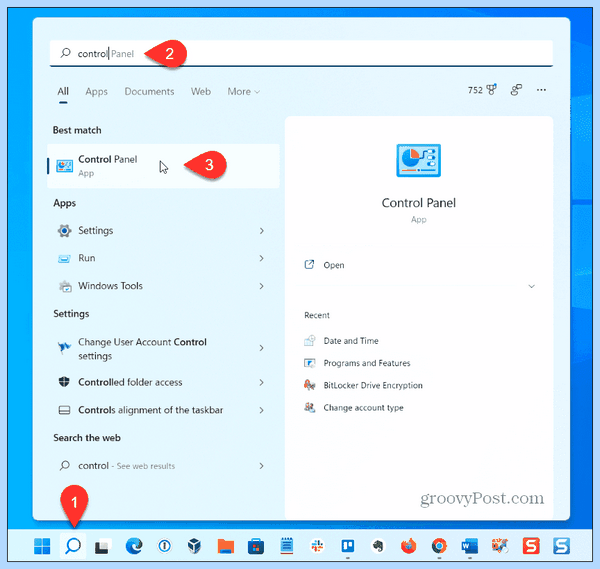Click the Control Panel title in the preview pane
The image size is (600, 569).
pyautogui.click(x=419, y=203)
